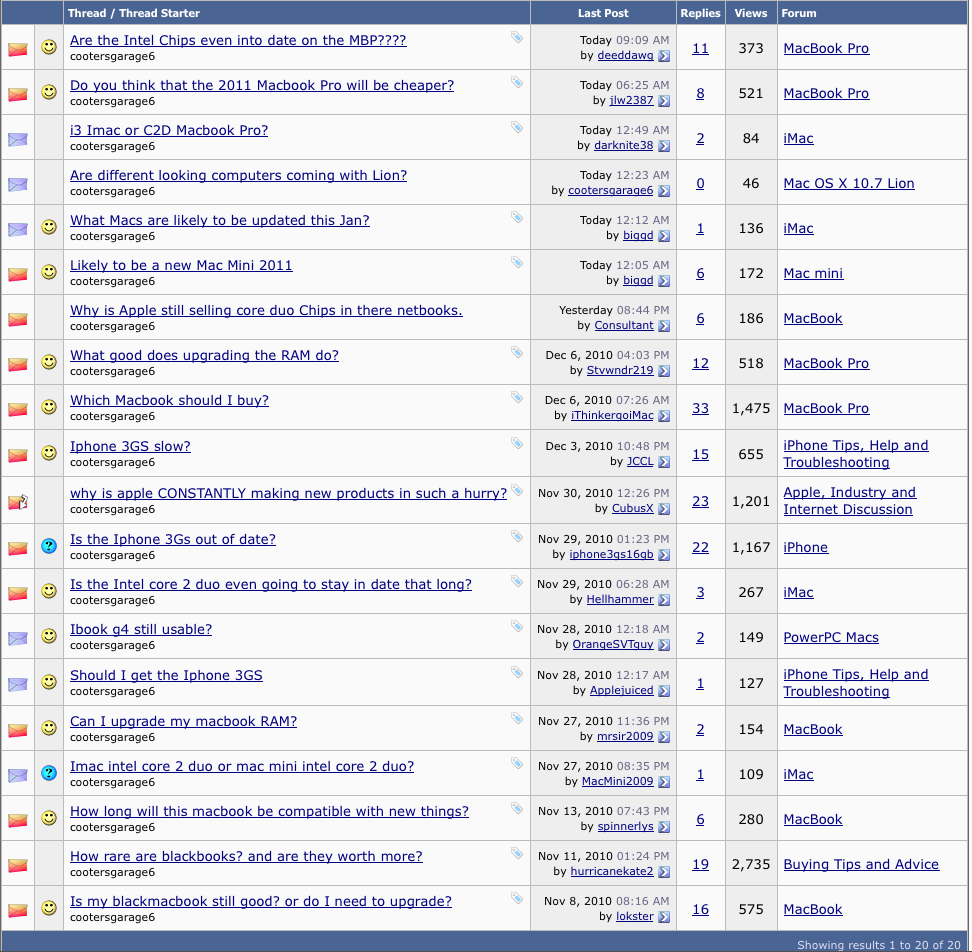Open the 19 replies count link
This screenshot has width=972, height=952.
700,865
